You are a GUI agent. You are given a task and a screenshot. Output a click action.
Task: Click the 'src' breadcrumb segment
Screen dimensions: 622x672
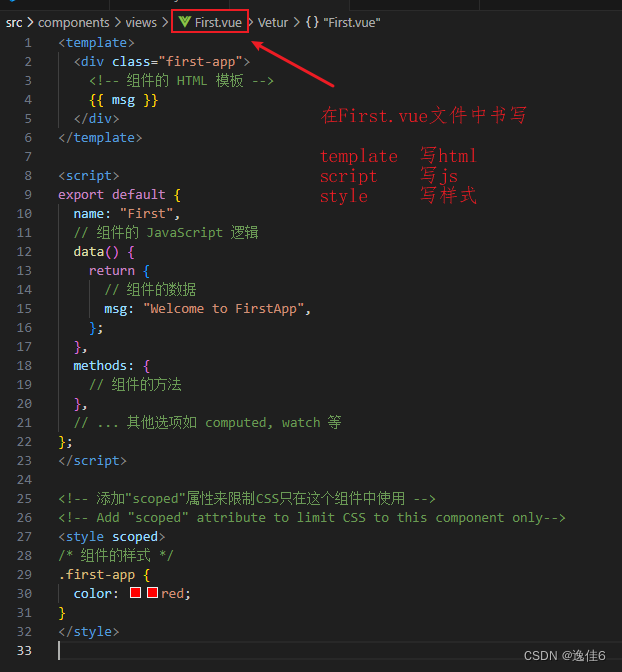(14, 22)
